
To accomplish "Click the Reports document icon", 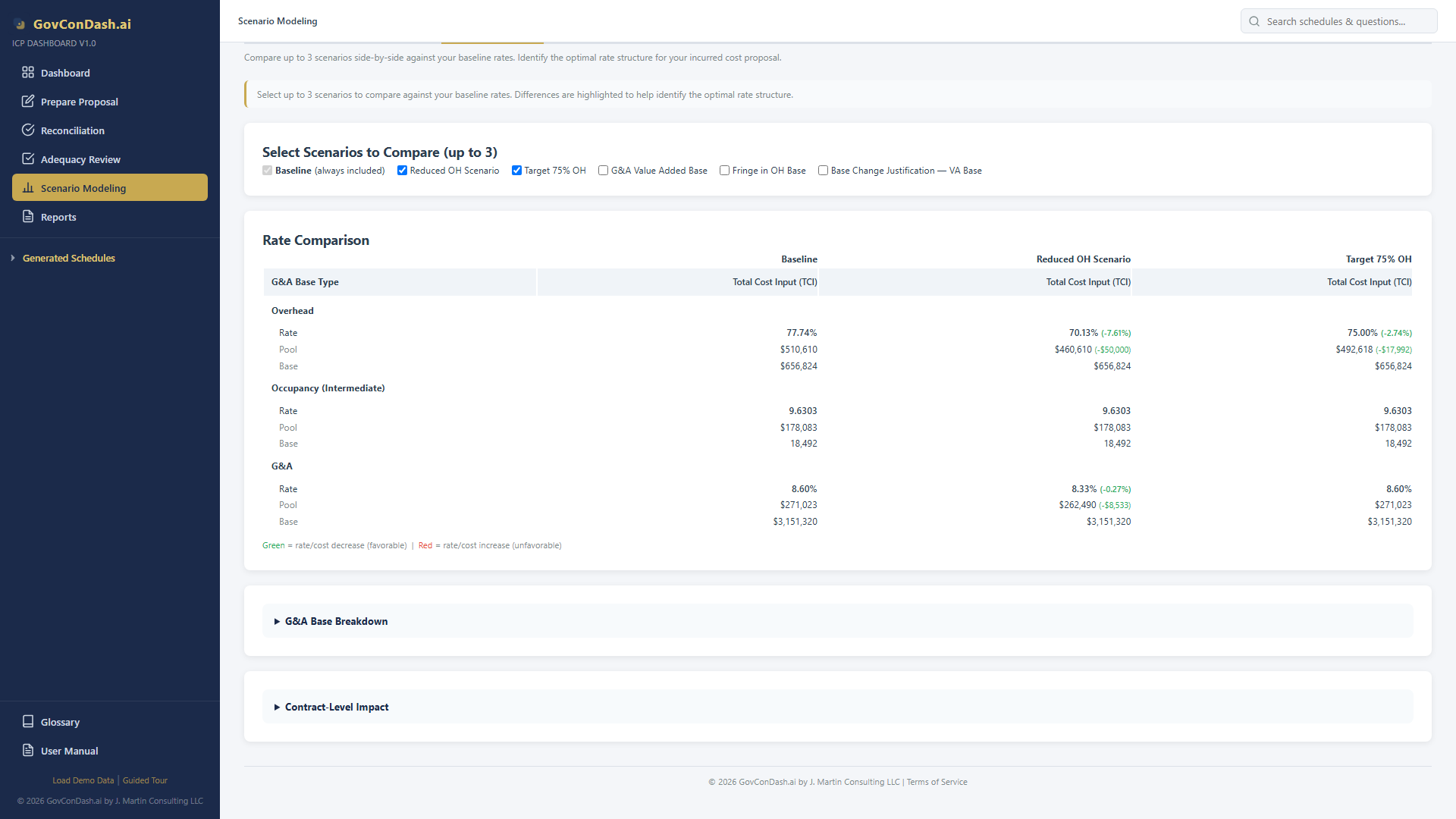I will point(28,217).
